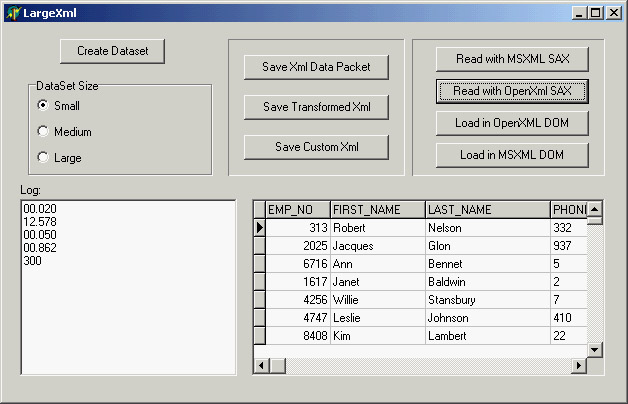Click the LargeXml title bar app icon

coord(13,13)
